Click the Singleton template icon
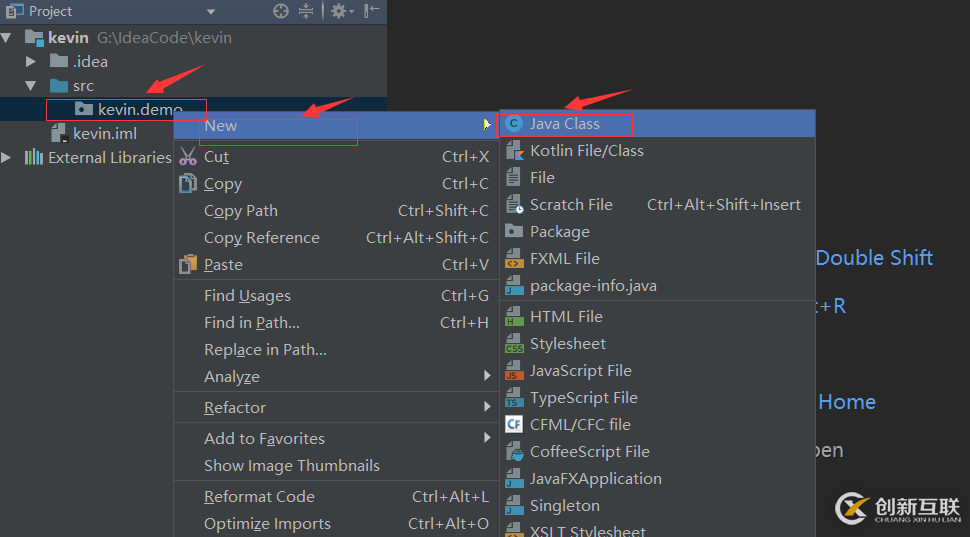This screenshot has height=537, width=970. 514,505
